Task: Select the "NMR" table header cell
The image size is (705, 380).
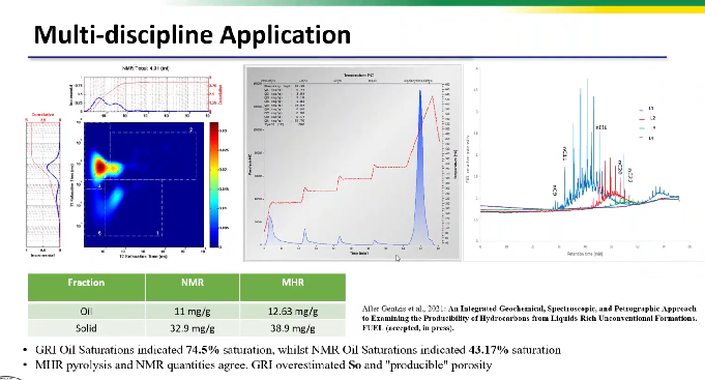Action: (x=192, y=287)
